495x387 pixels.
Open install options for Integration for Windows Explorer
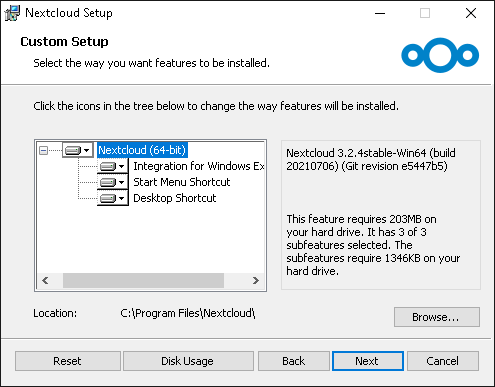tap(113, 166)
